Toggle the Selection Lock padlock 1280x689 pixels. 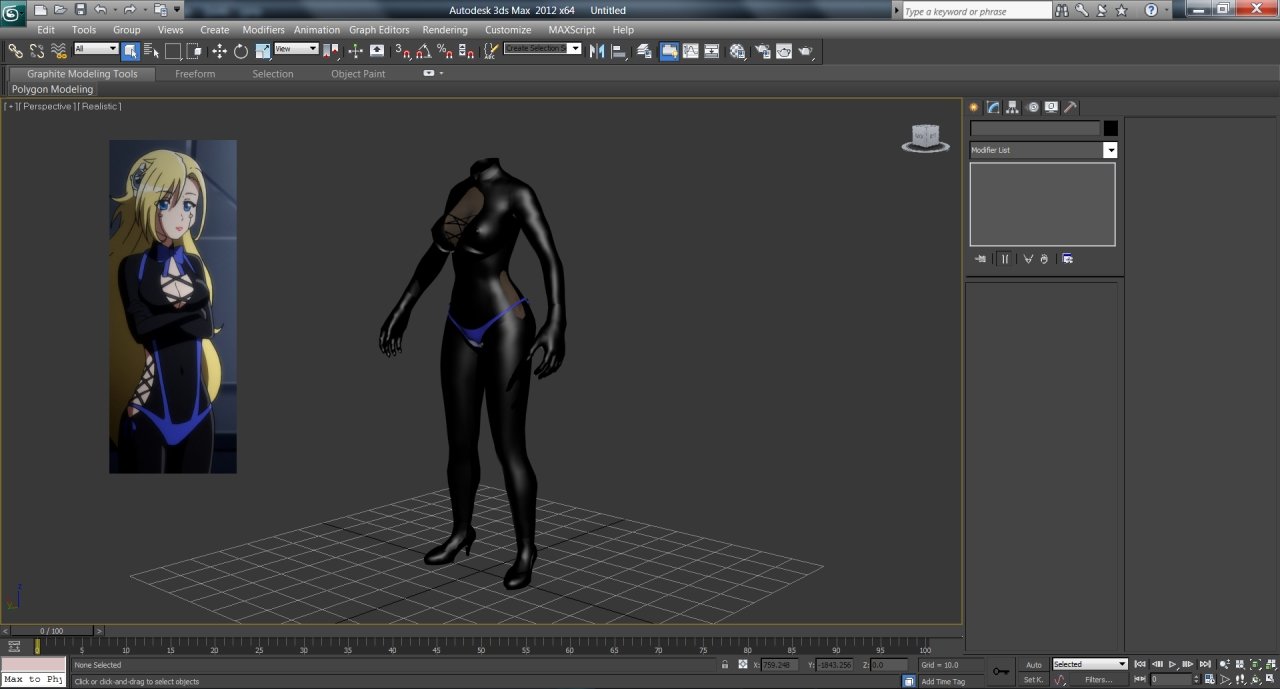click(725, 664)
